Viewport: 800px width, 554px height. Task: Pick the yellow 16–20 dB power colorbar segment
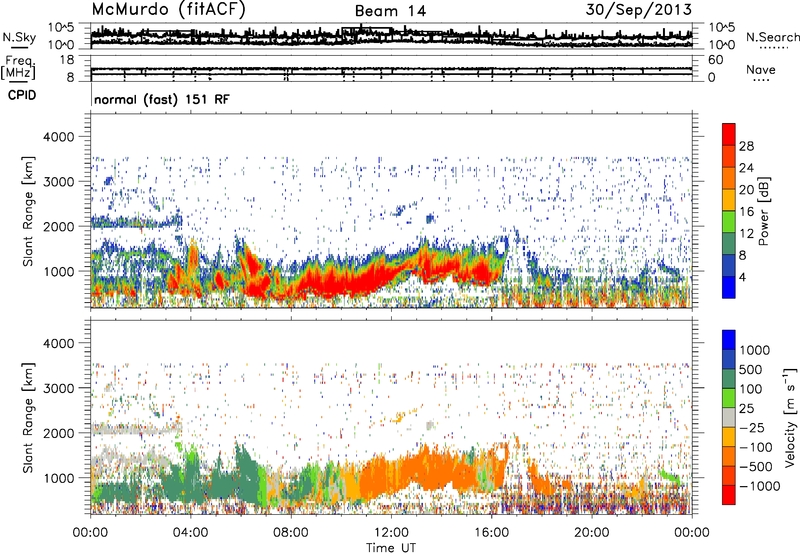(x=729, y=200)
